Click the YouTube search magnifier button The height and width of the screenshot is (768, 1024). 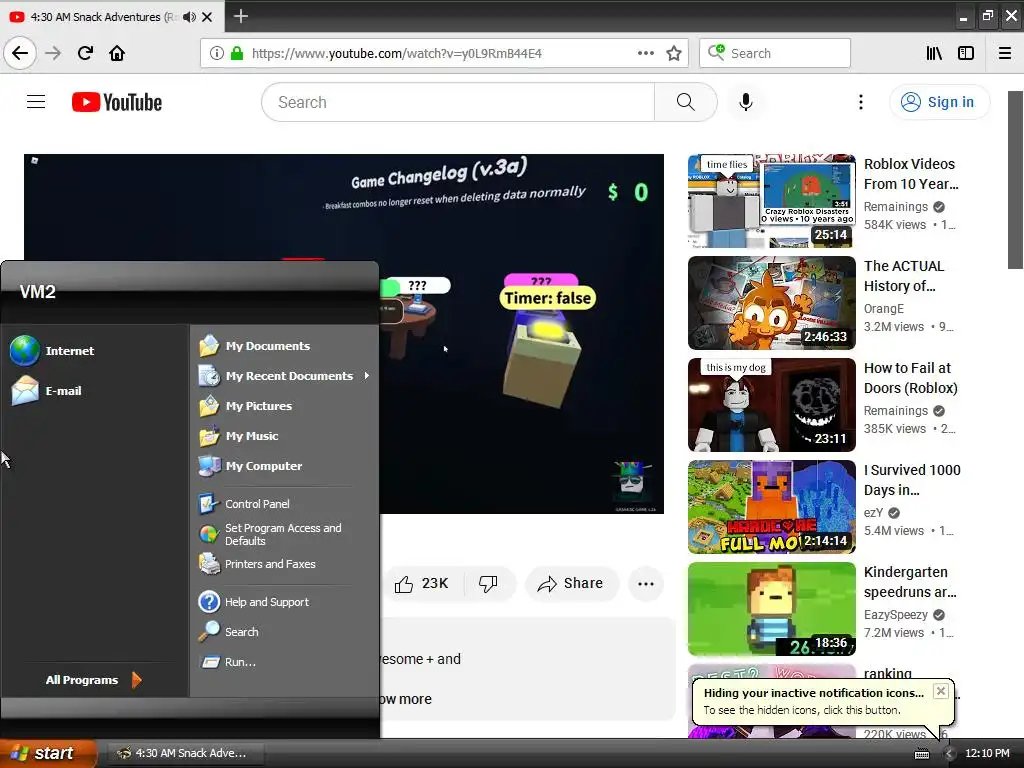686,102
